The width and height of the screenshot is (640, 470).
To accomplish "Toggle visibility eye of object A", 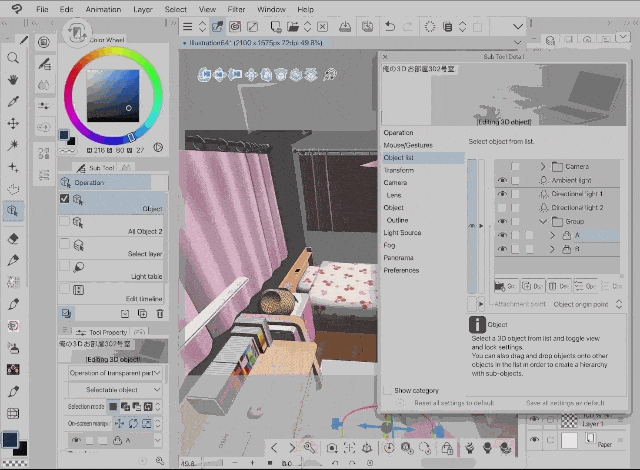I will pos(502,235).
